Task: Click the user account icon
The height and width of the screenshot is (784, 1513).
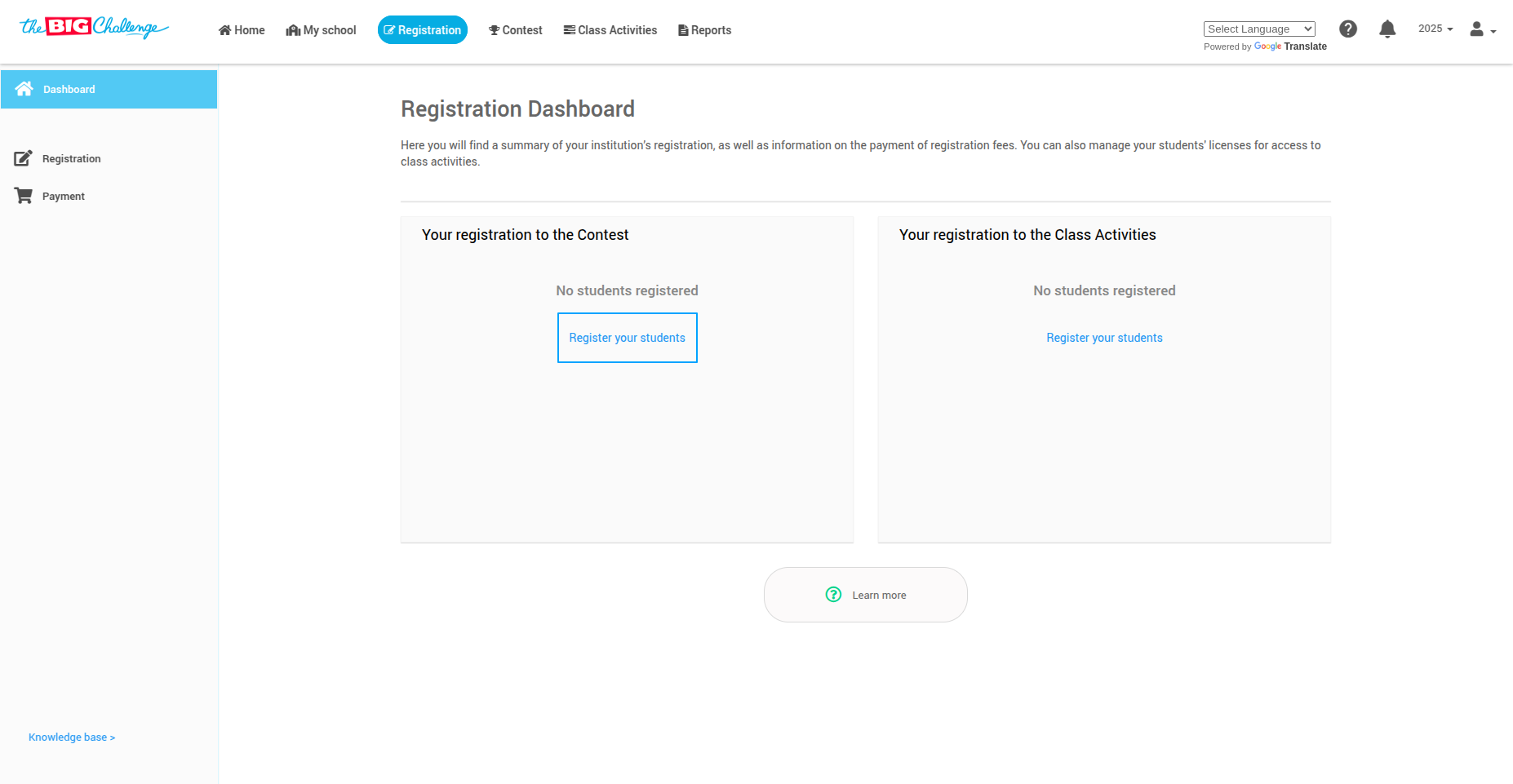Action: click(1476, 29)
